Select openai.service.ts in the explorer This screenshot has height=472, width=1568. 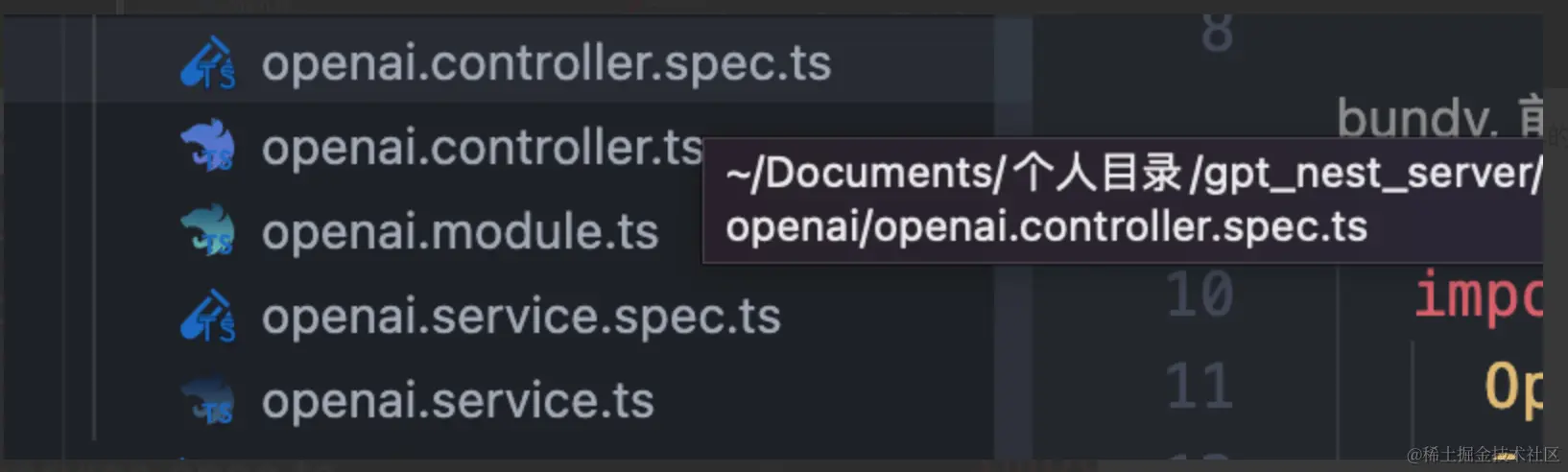tap(458, 400)
